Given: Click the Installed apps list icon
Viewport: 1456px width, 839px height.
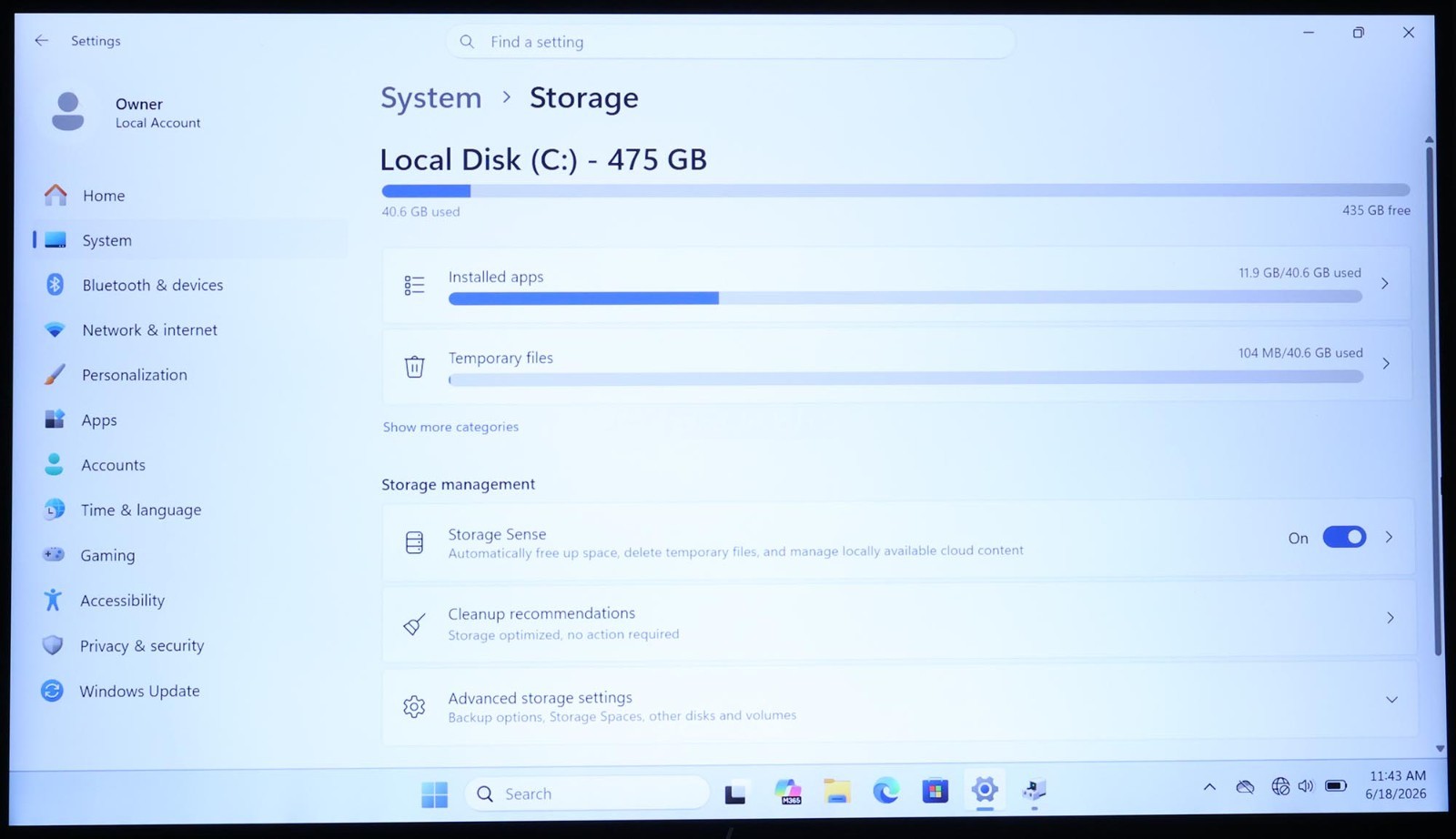Looking at the screenshot, I should click(x=414, y=285).
